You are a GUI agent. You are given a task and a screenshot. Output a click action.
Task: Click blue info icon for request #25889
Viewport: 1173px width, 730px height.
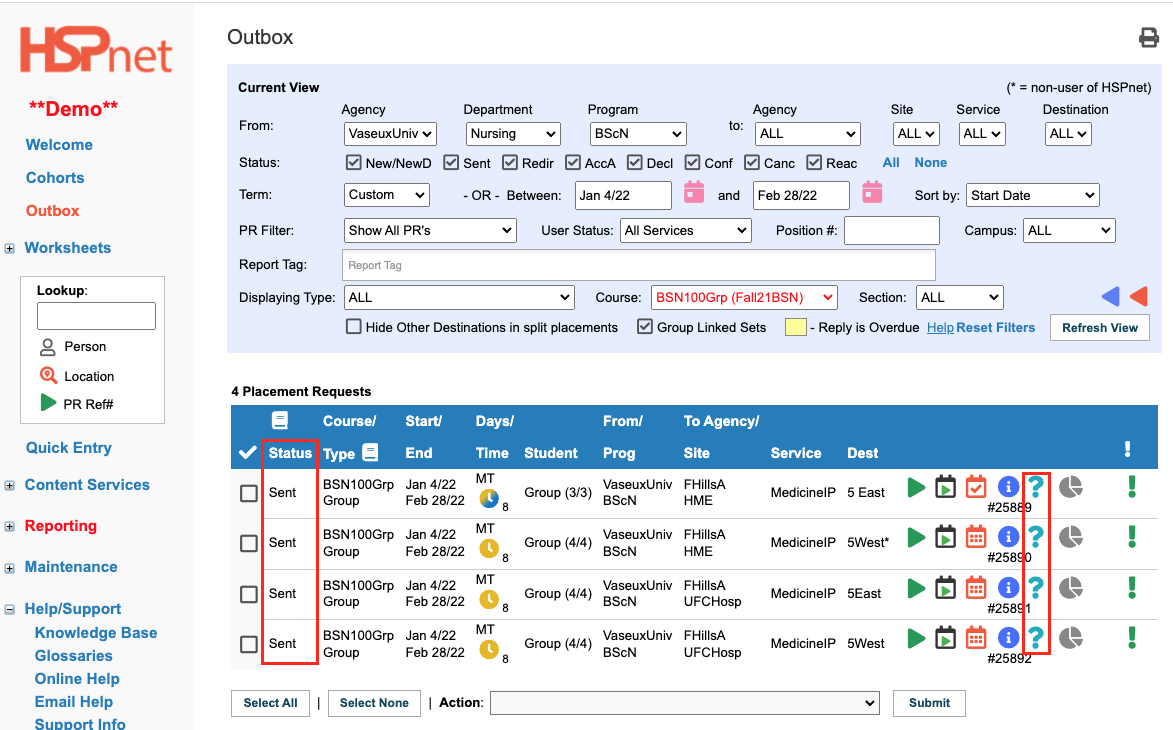tap(1008, 487)
